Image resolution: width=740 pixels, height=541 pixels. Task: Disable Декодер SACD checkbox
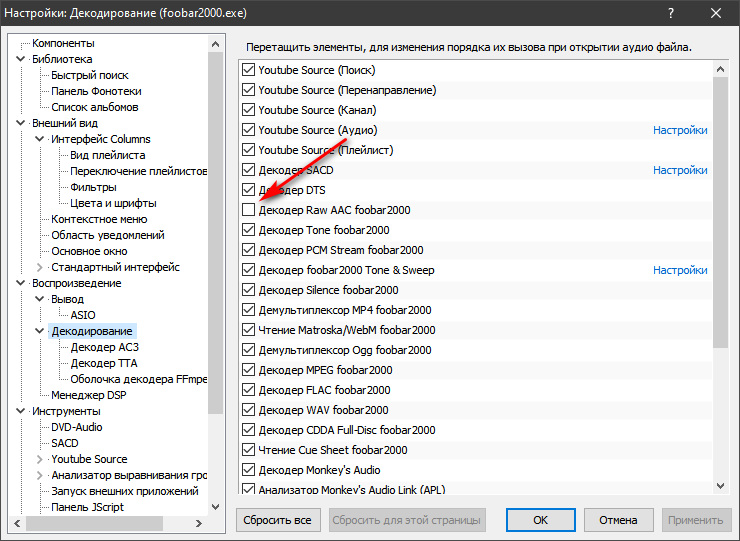pyautogui.click(x=248, y=170)
